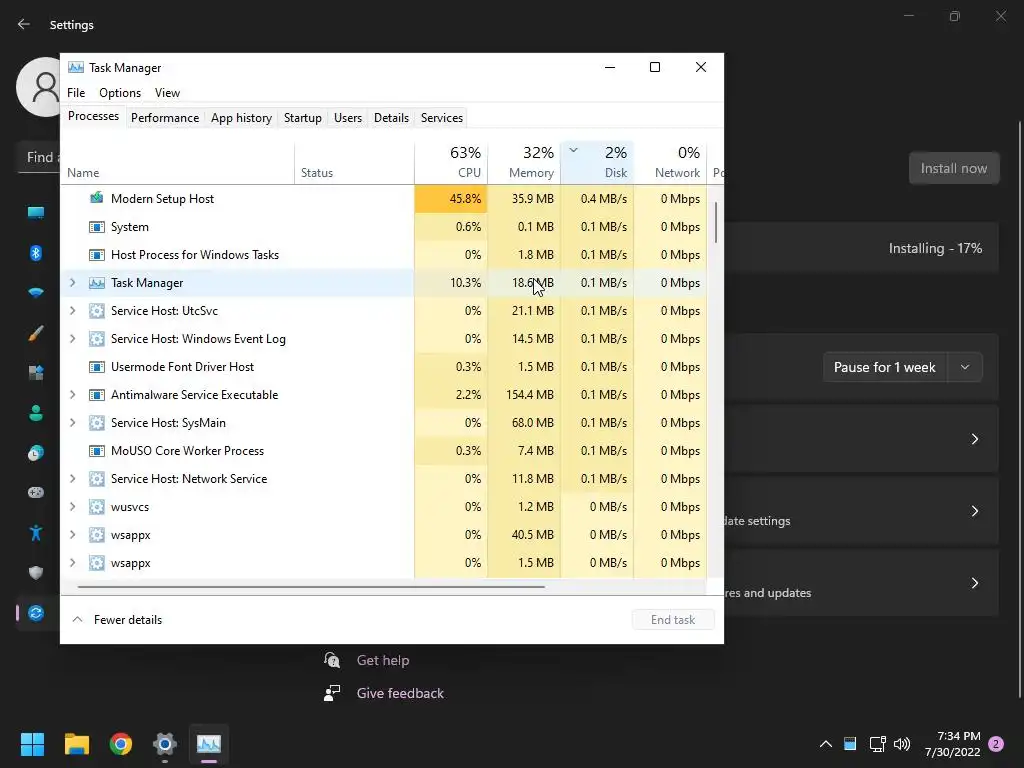Sort processes by Name column header
Image resolution: width=1024 pixels, height=768 pixels.
pos(178,162)
